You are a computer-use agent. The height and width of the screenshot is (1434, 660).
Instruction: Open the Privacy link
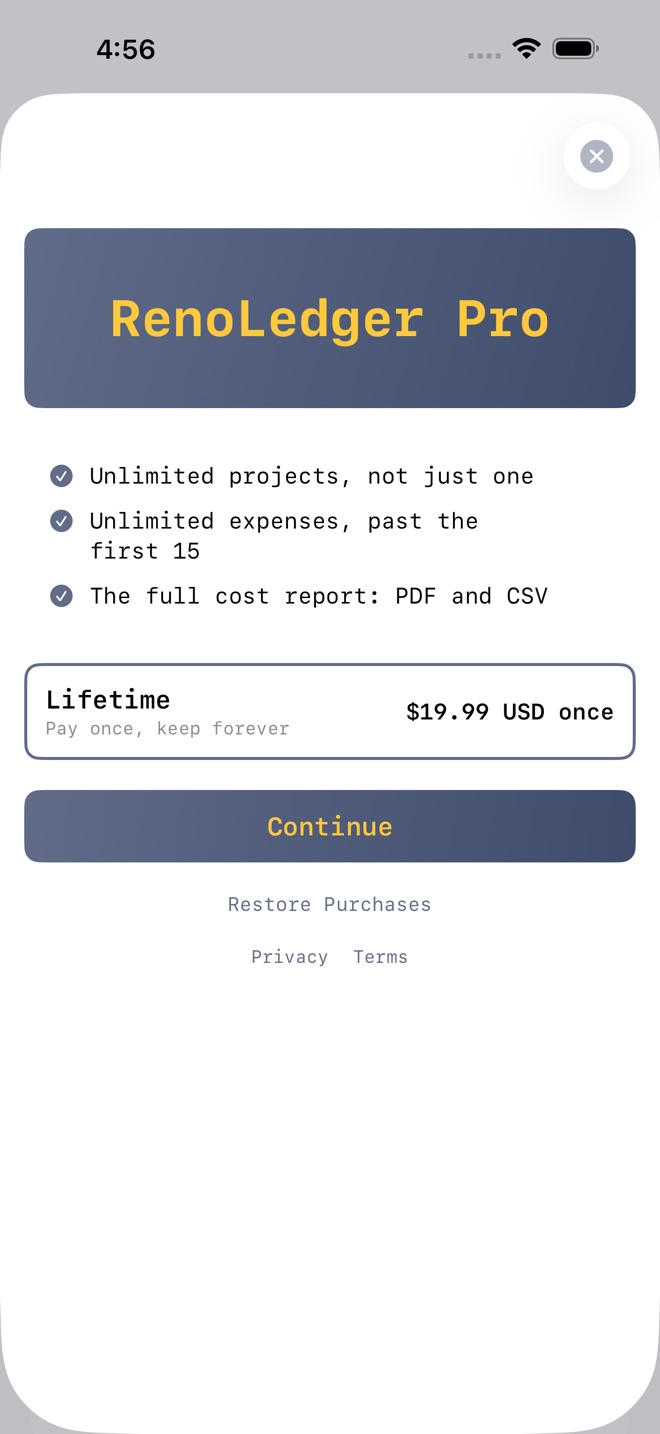289,957
